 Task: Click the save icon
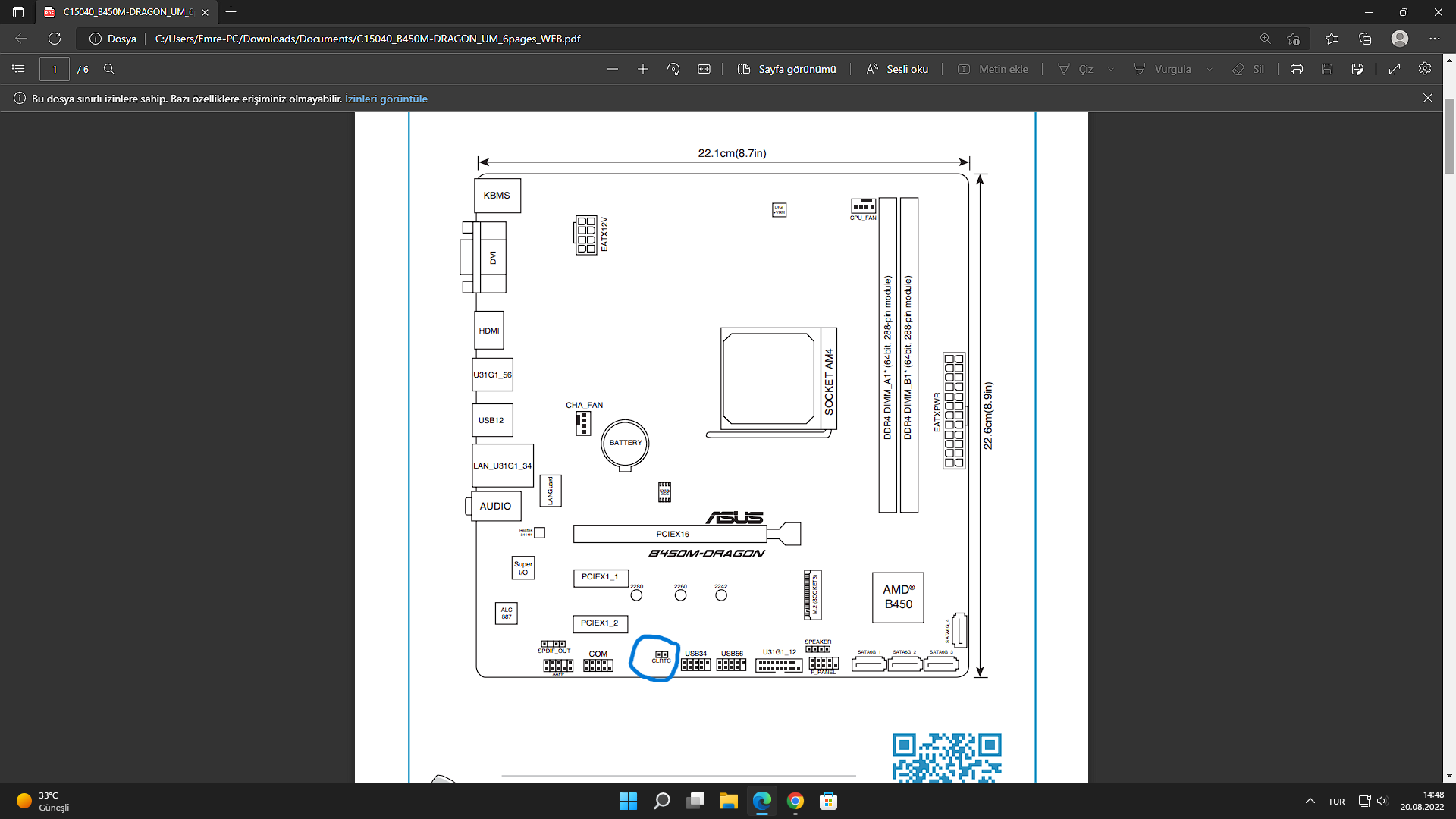click(x=1327, y=69)
